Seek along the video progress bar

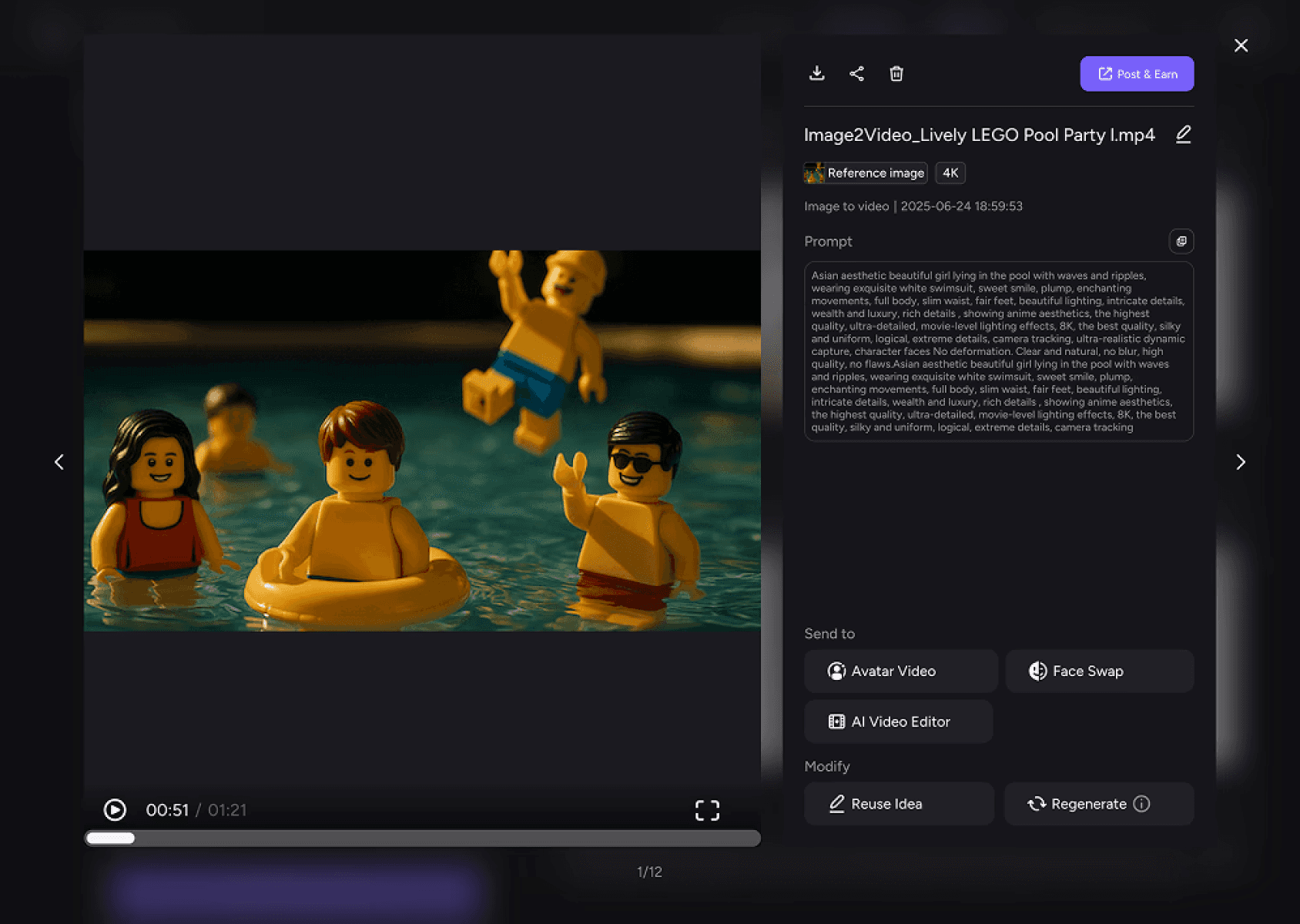(x=422, y=839)
